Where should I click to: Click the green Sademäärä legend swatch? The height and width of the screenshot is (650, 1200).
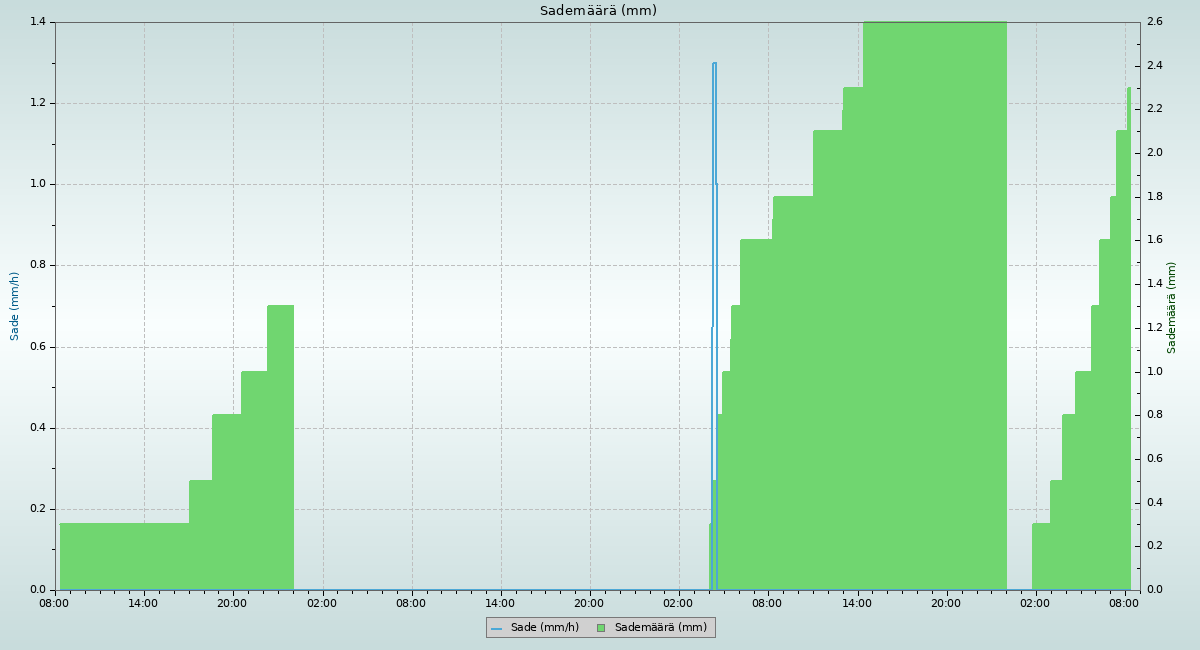pos(601,628)
